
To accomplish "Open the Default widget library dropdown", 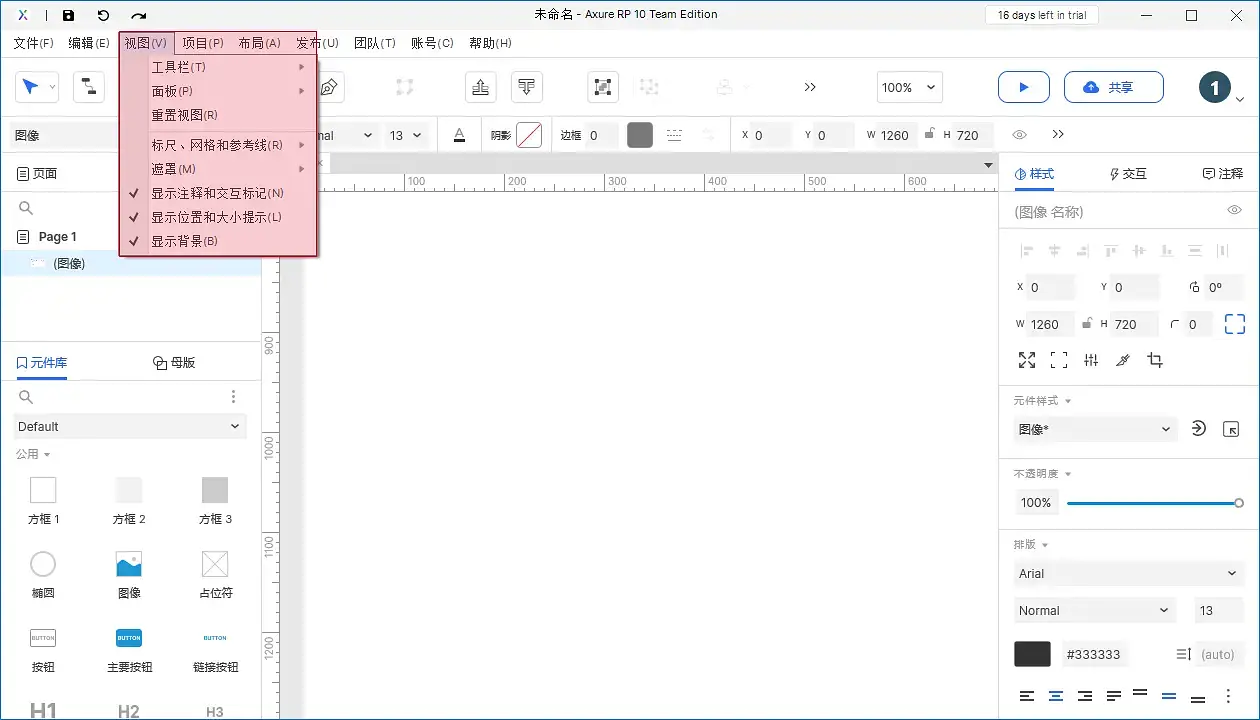I will tap(130, 426).
